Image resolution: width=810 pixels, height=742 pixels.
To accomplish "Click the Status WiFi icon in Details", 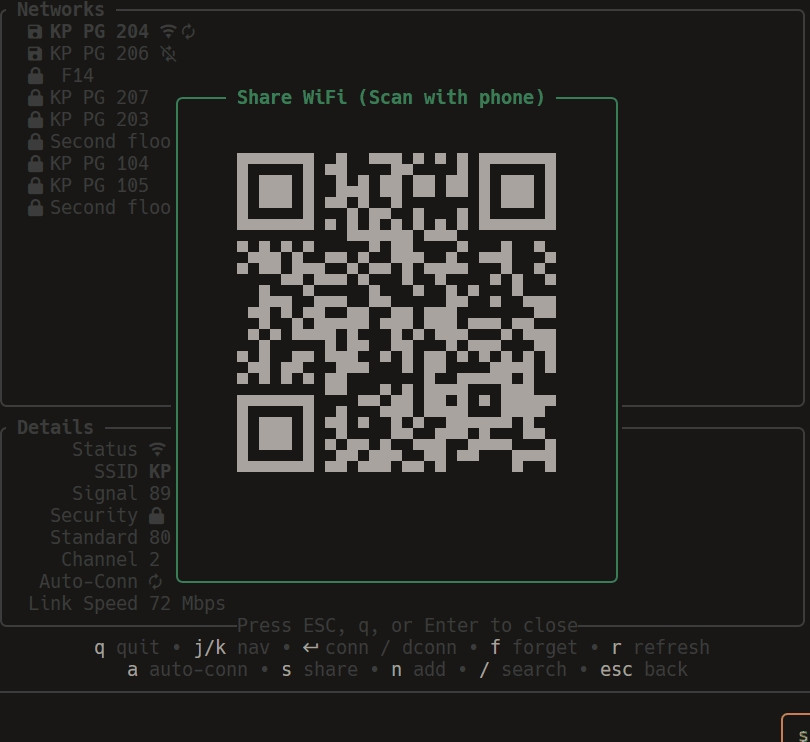I will (x=157, y=450).
